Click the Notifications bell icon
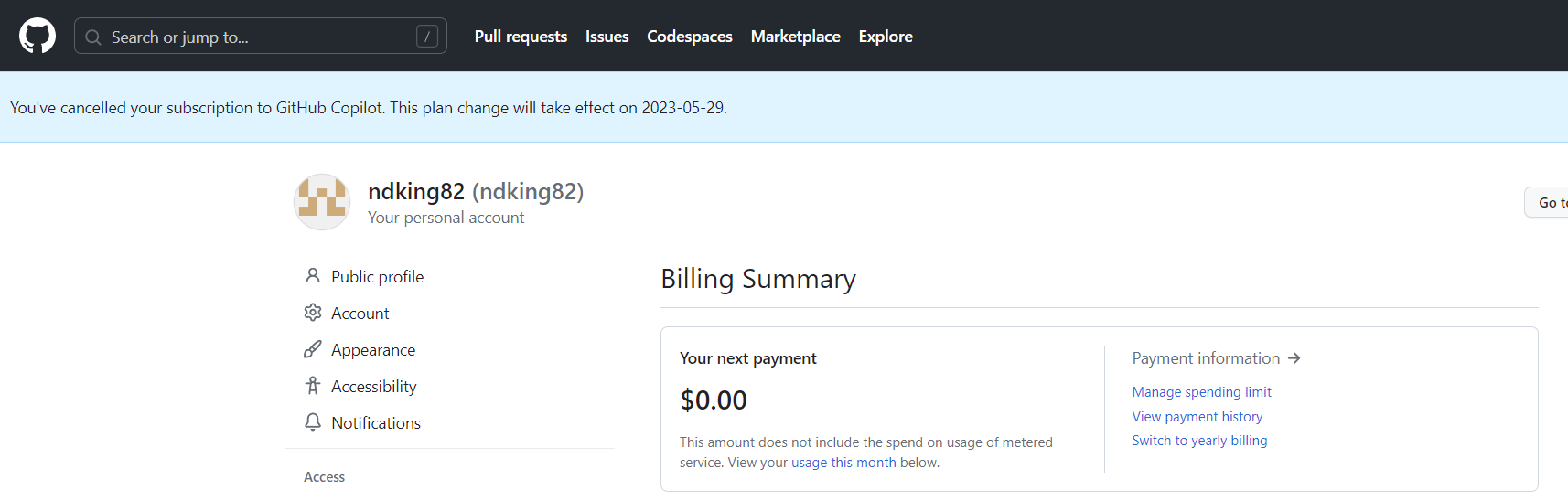Image resolution: width=1568 pixels, height=501 pixels. (x=313, y=421)
